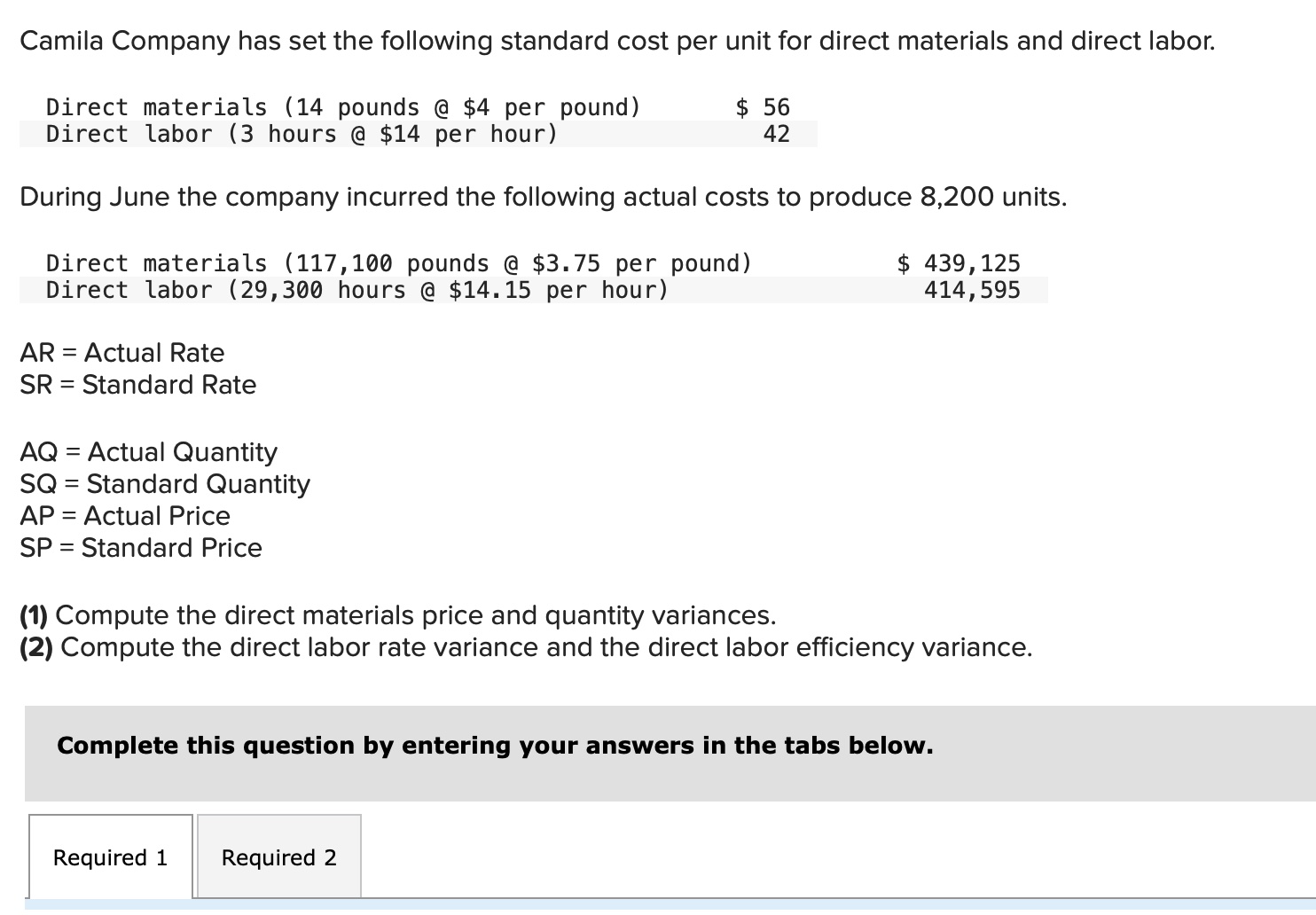Select the AQ = Actual Quantity text
The image size is (1316, 915).
click(148, 452)
